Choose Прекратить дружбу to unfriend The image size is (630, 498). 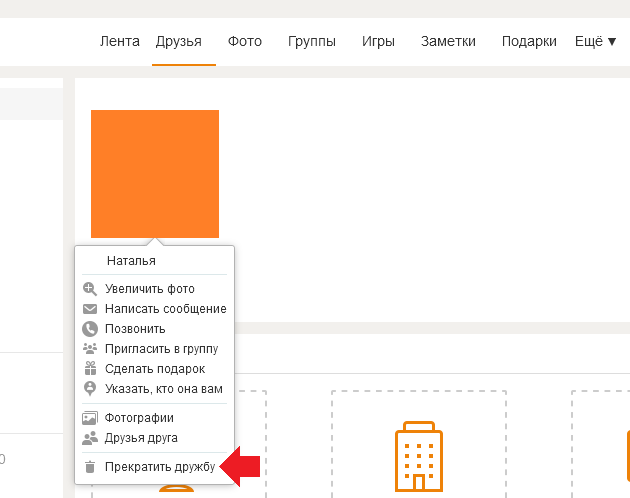[x=160, y=467]
